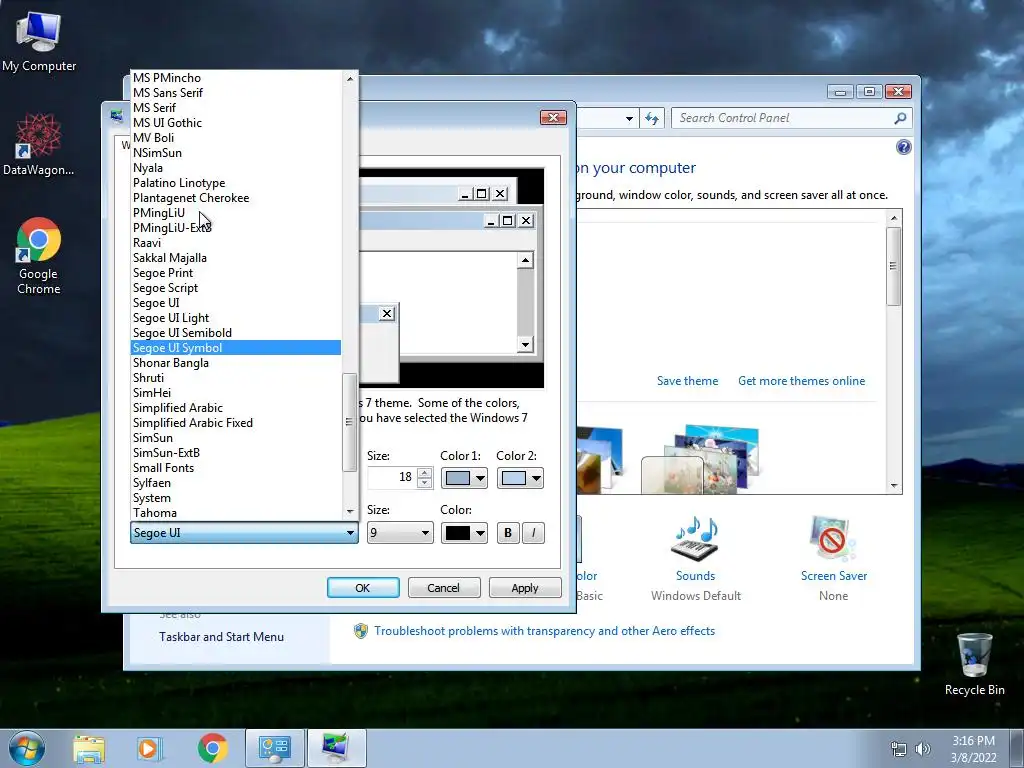Click themes list scrollbar down arrow
Screen dimensions: 1024x768
[894, 486]
